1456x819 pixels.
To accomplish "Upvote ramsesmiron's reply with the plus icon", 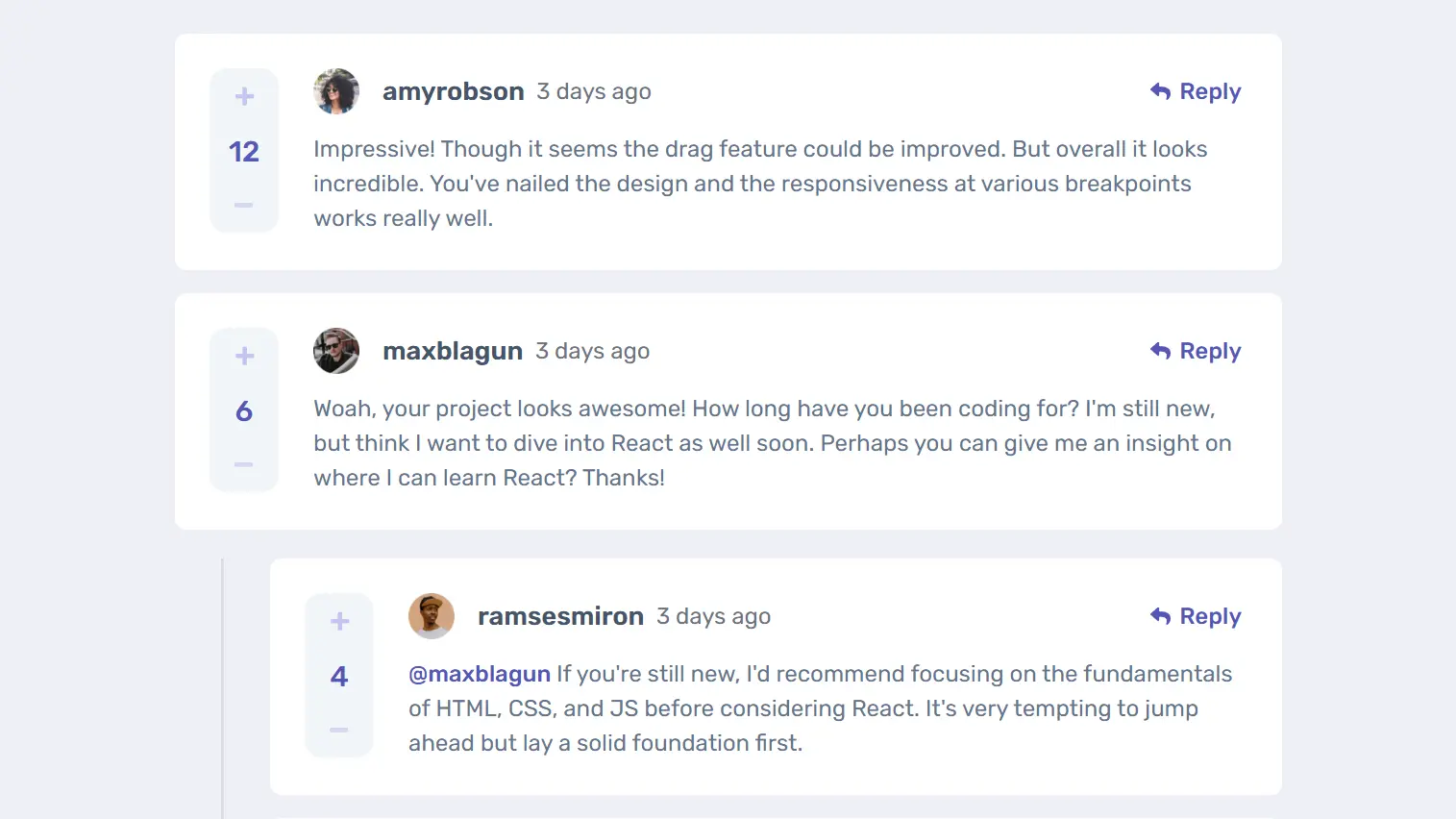I will (x=338, y=620).
